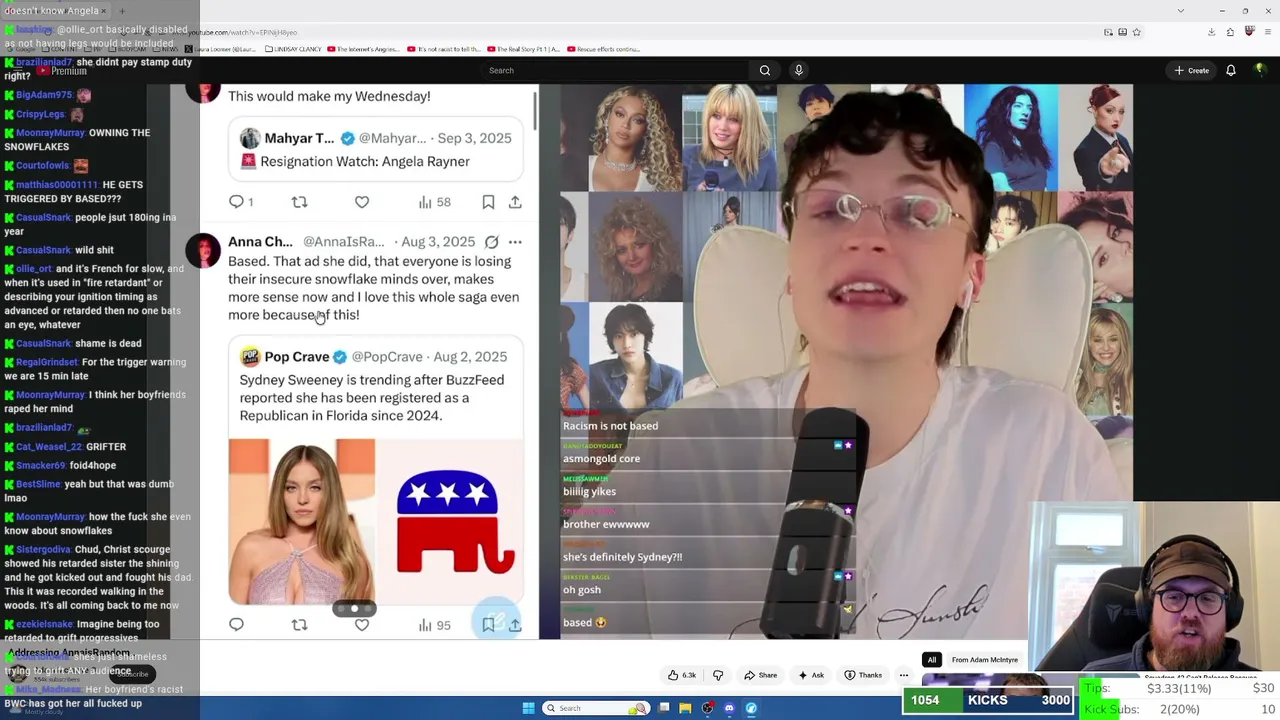This screenshot has height=720, width=1280.
Task: Open browser downloads icon
Action: coord(1211,32)
